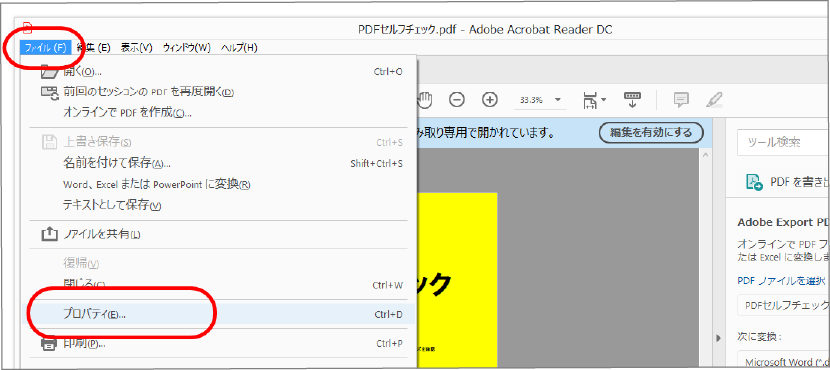Select the hand pan tool
This screenshot has height=370, width=830.
[x=425, y=100]
